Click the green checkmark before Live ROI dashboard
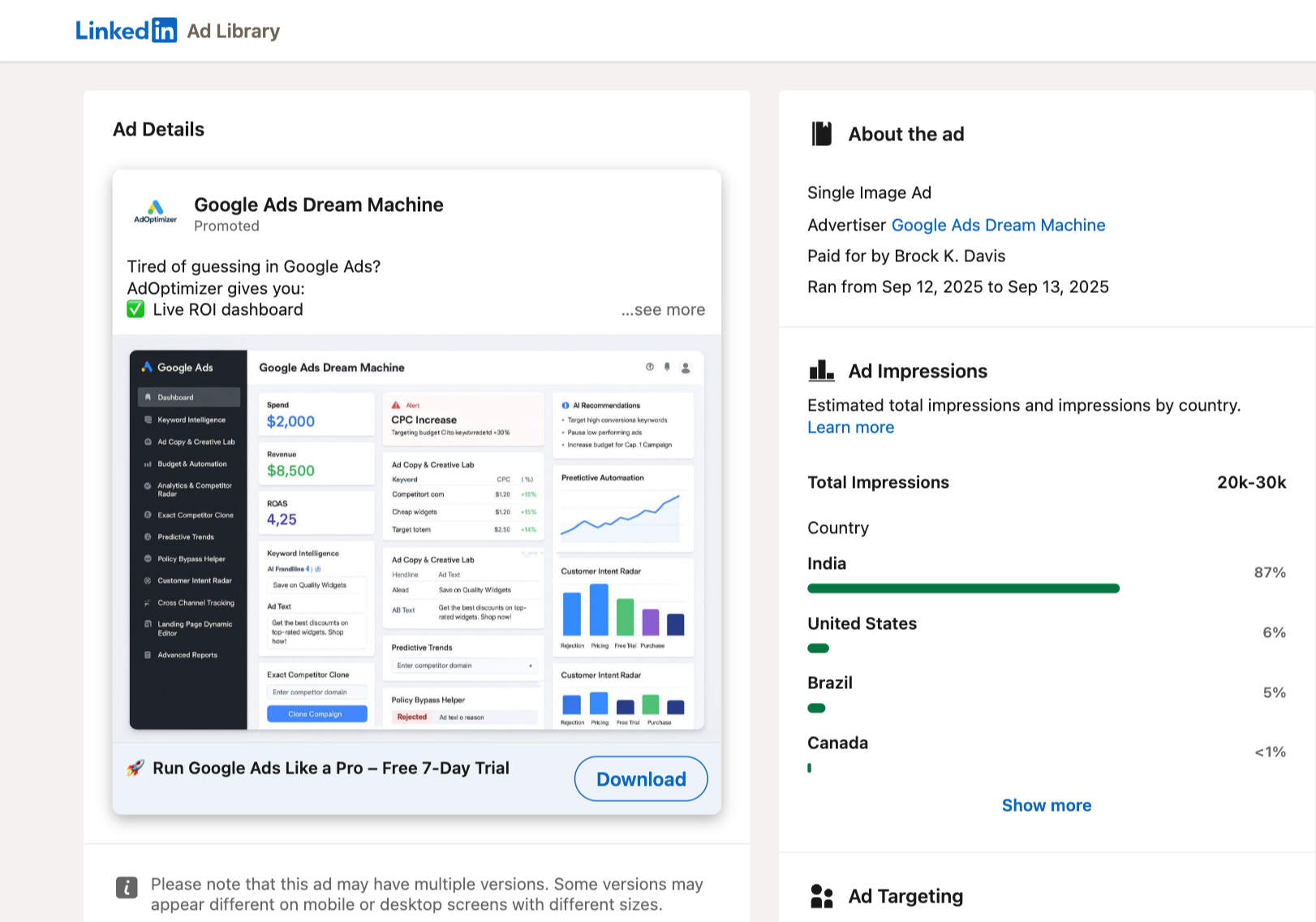 click(x=135, y=309)
